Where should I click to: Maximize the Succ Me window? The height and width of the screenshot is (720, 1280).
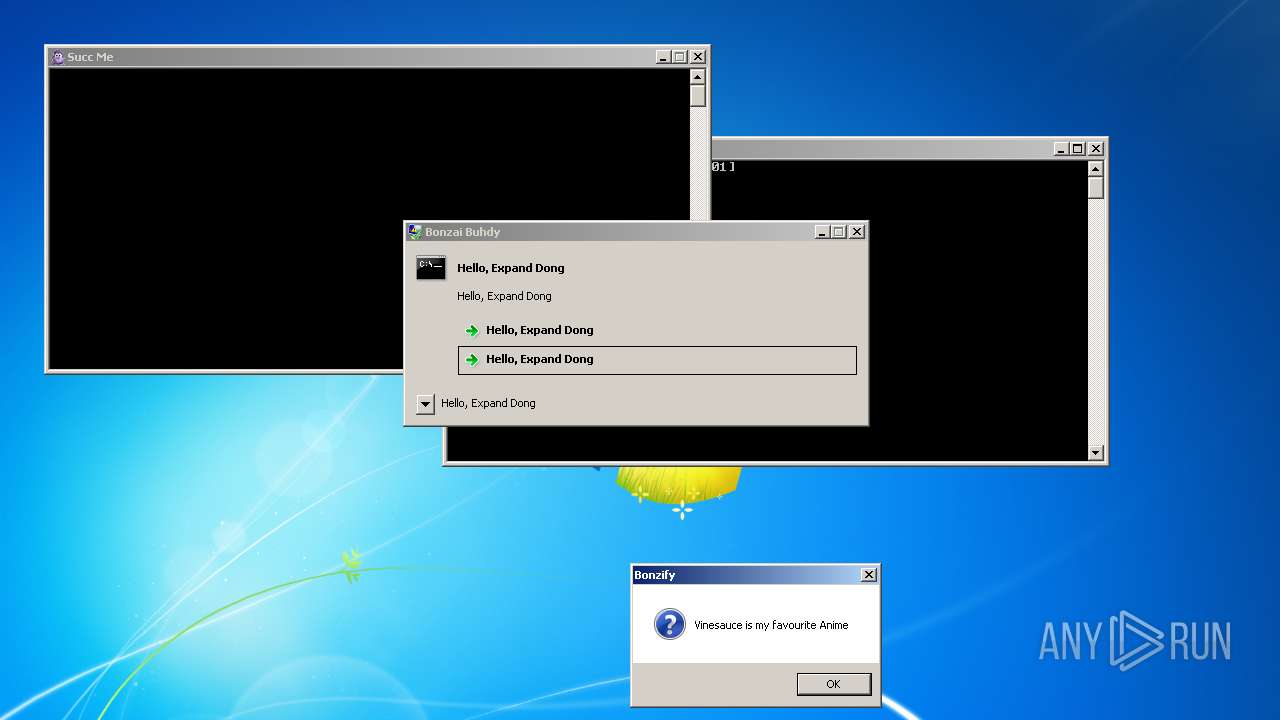point(680,57)
